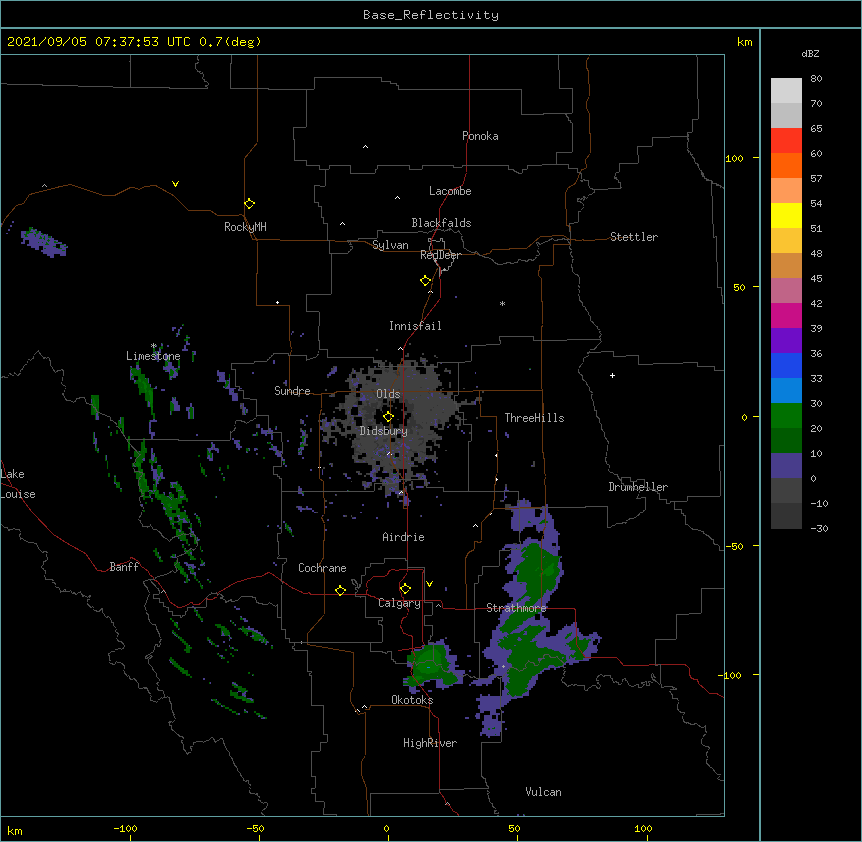Click the Cochrane town label
The height and width of the screenshot is (842, 862).
[x=322, y=568]
